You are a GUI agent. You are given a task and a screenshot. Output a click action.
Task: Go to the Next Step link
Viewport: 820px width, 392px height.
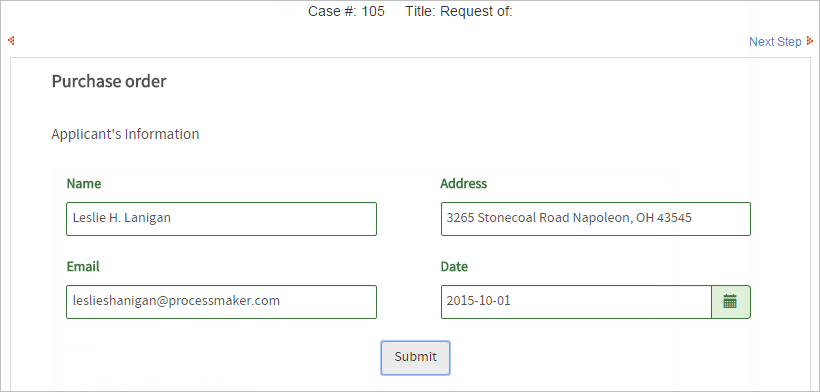775,42
